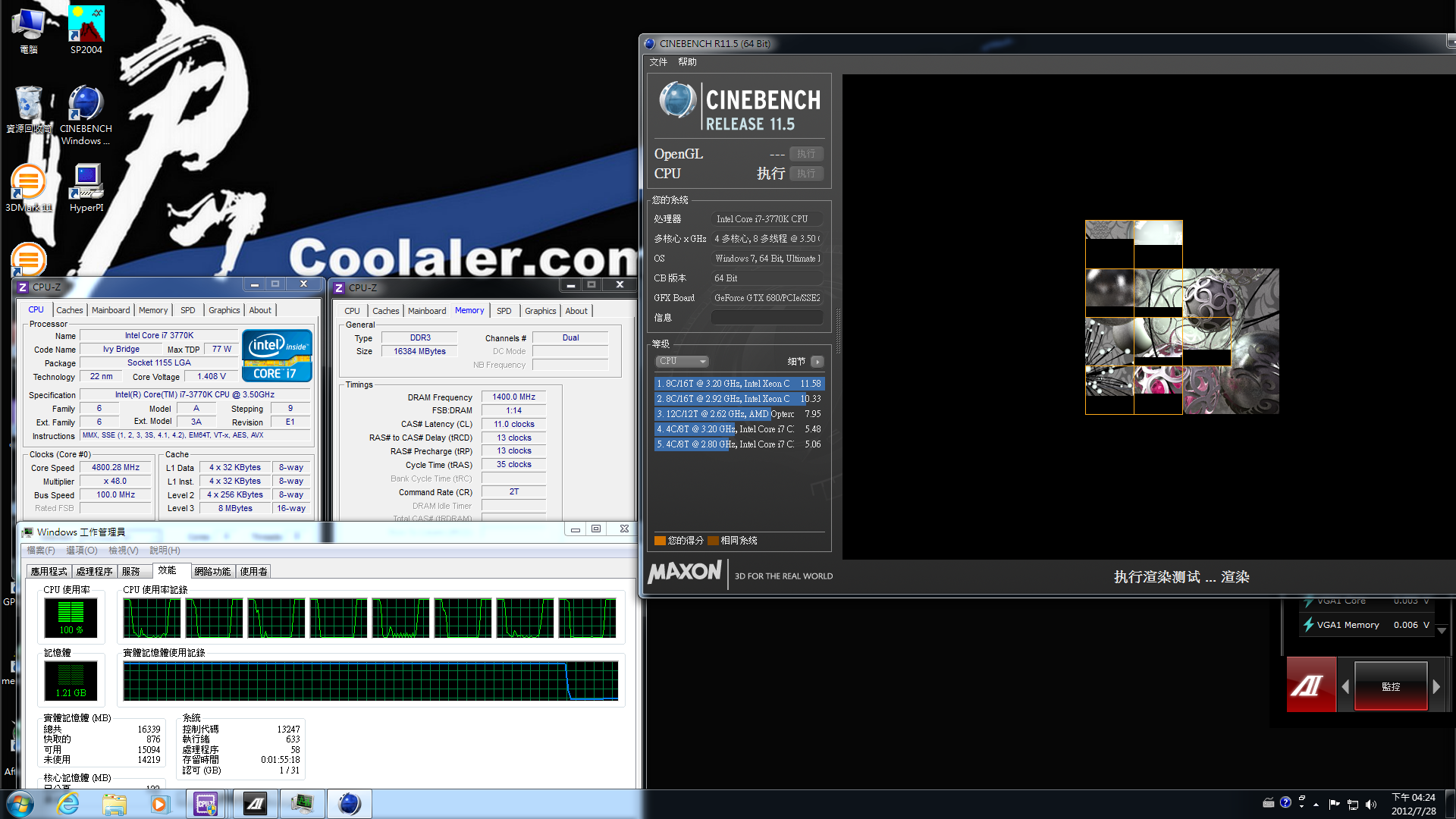Screen dimensions: 1456x819
Task: Click the empty 信息 info field in CINEBENCH
Action: coord(767,318)
